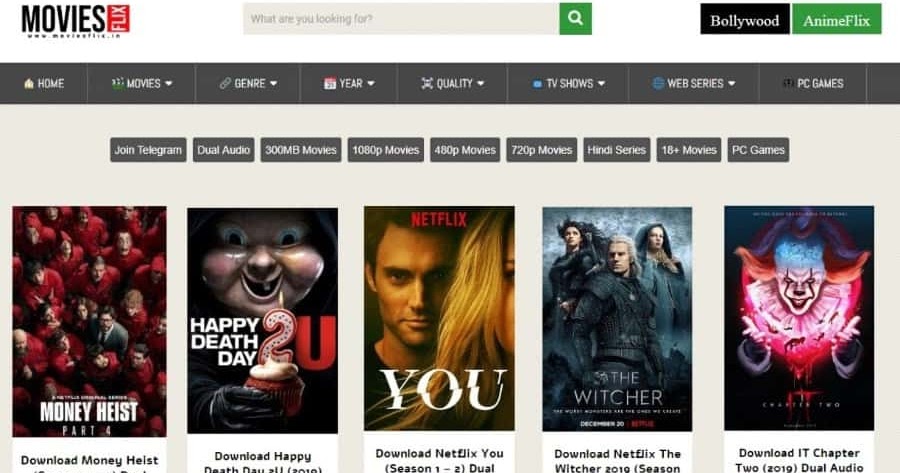Select the 480p Movies tag
This screenshot has width=900, height=473.
point(465,150)
